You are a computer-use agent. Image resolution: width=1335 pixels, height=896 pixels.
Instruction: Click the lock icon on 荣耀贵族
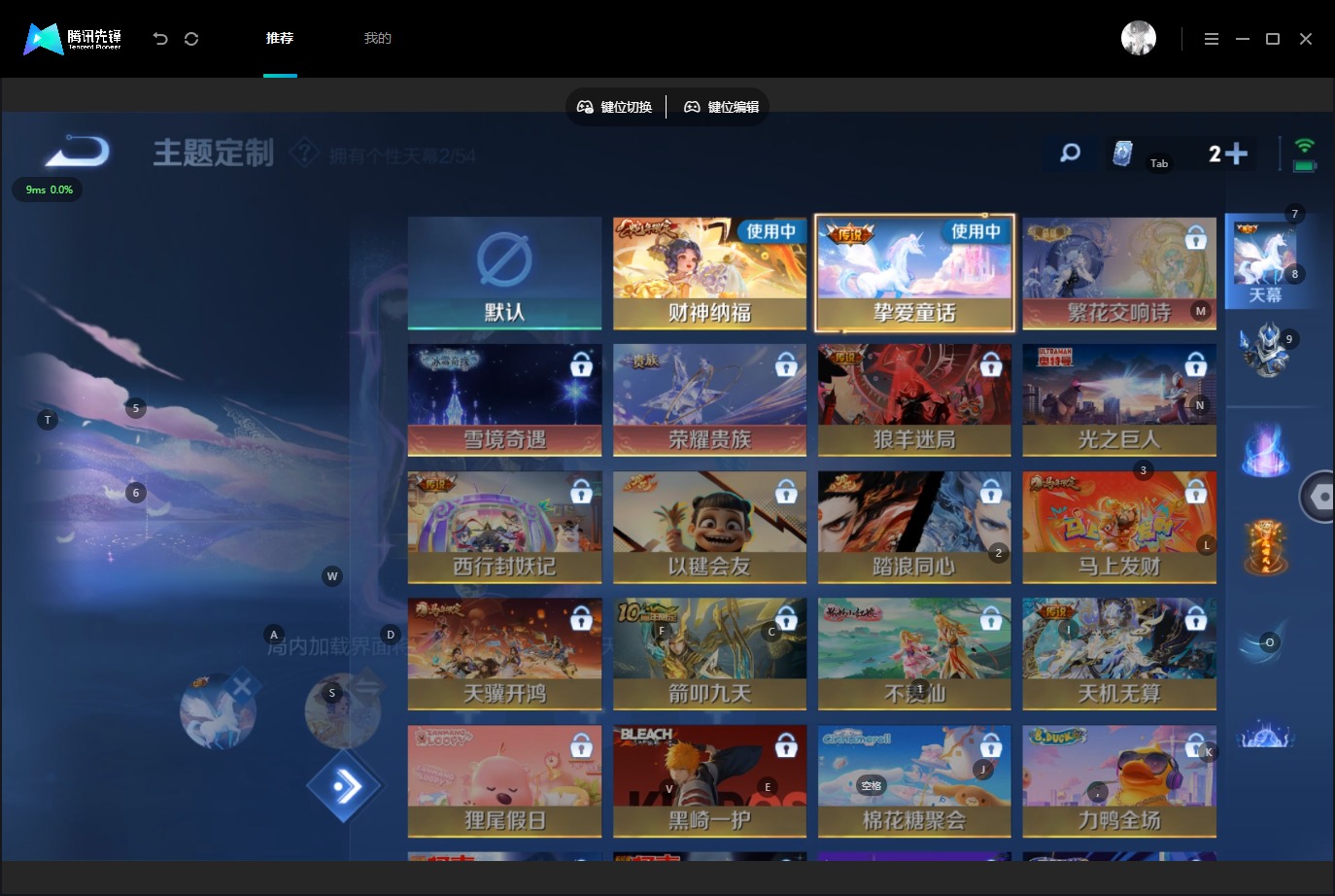(786, 364)
